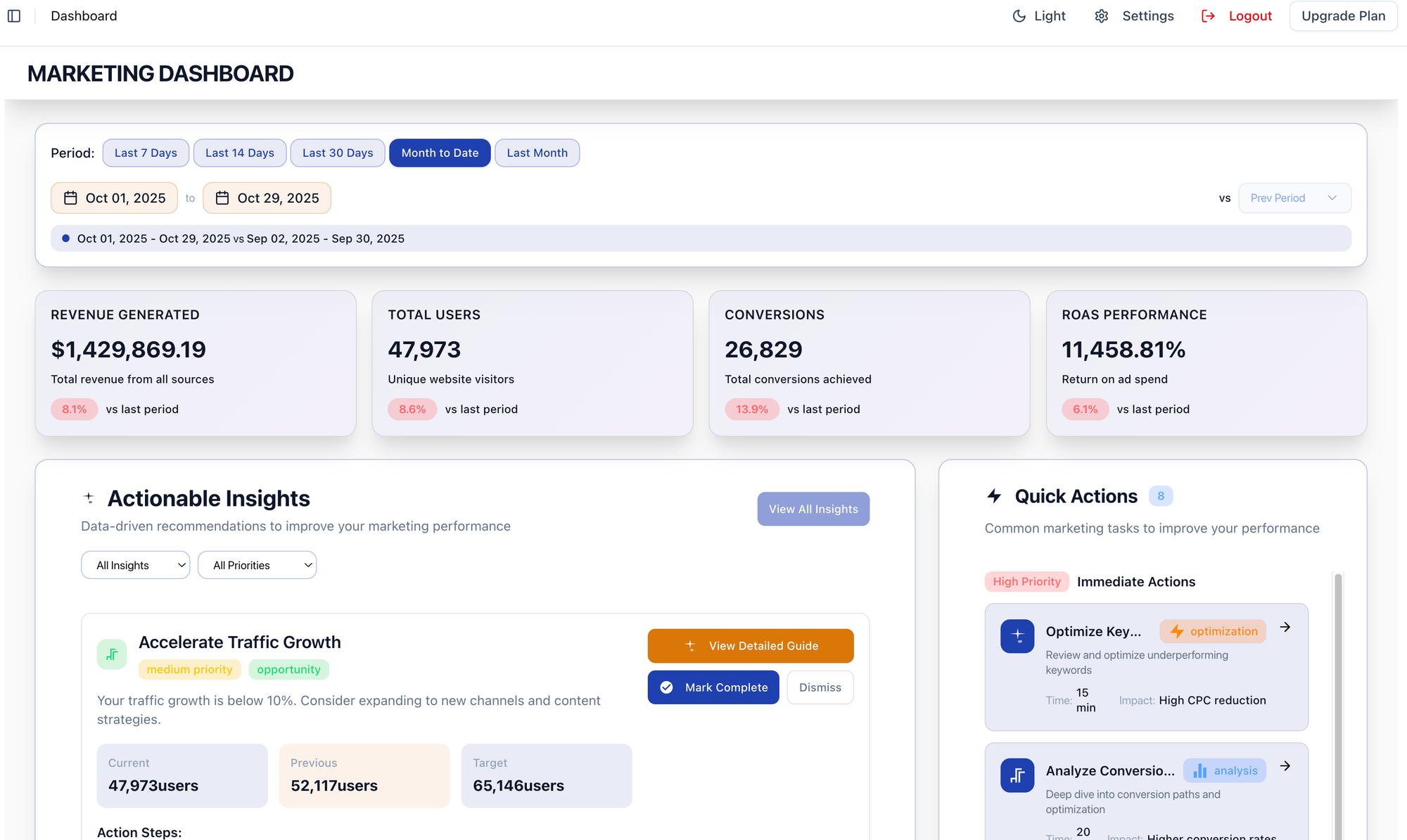Open the All Priorities filter dropdown

(x=257, y=565)
